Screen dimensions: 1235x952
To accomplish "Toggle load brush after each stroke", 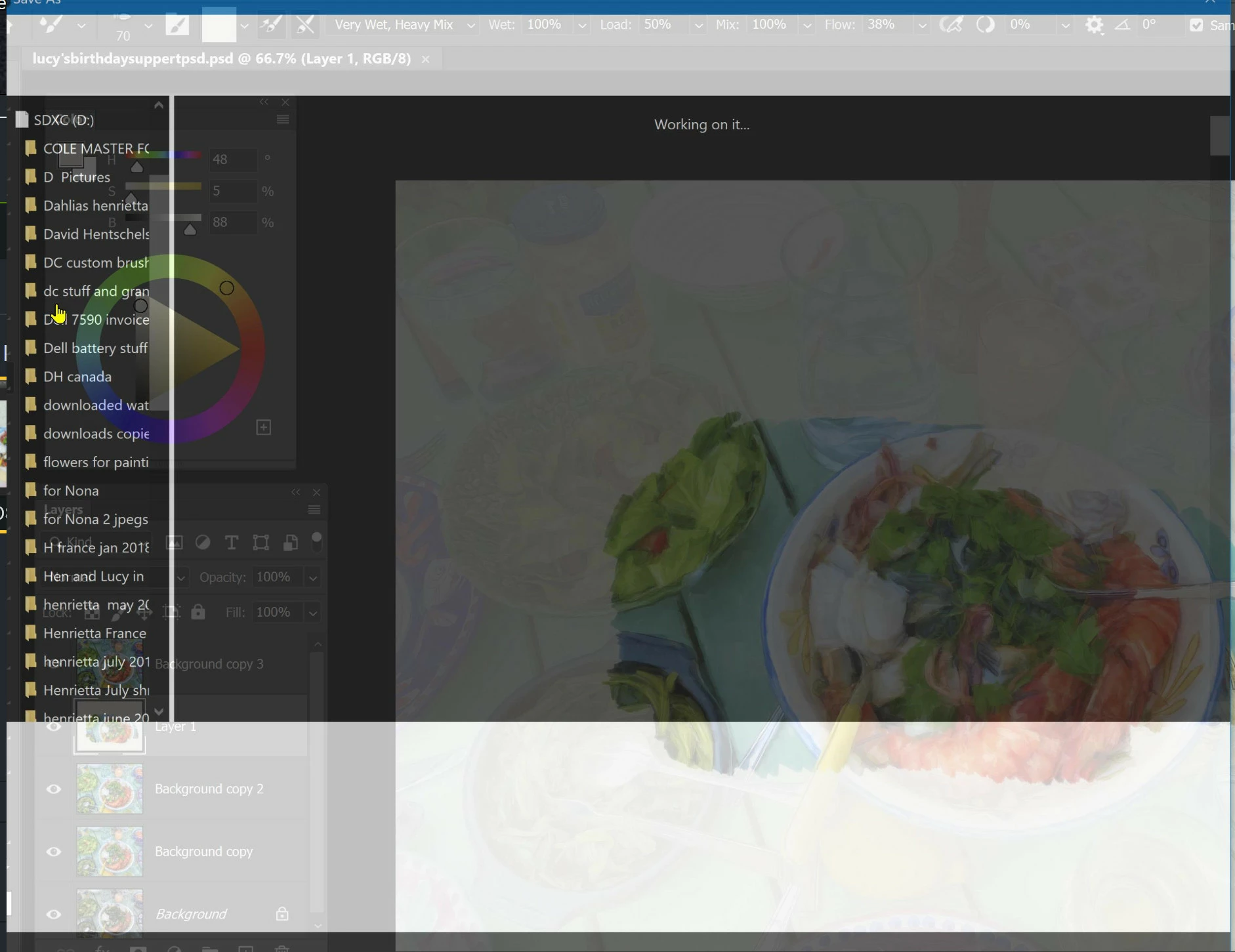I will (271, 26).
